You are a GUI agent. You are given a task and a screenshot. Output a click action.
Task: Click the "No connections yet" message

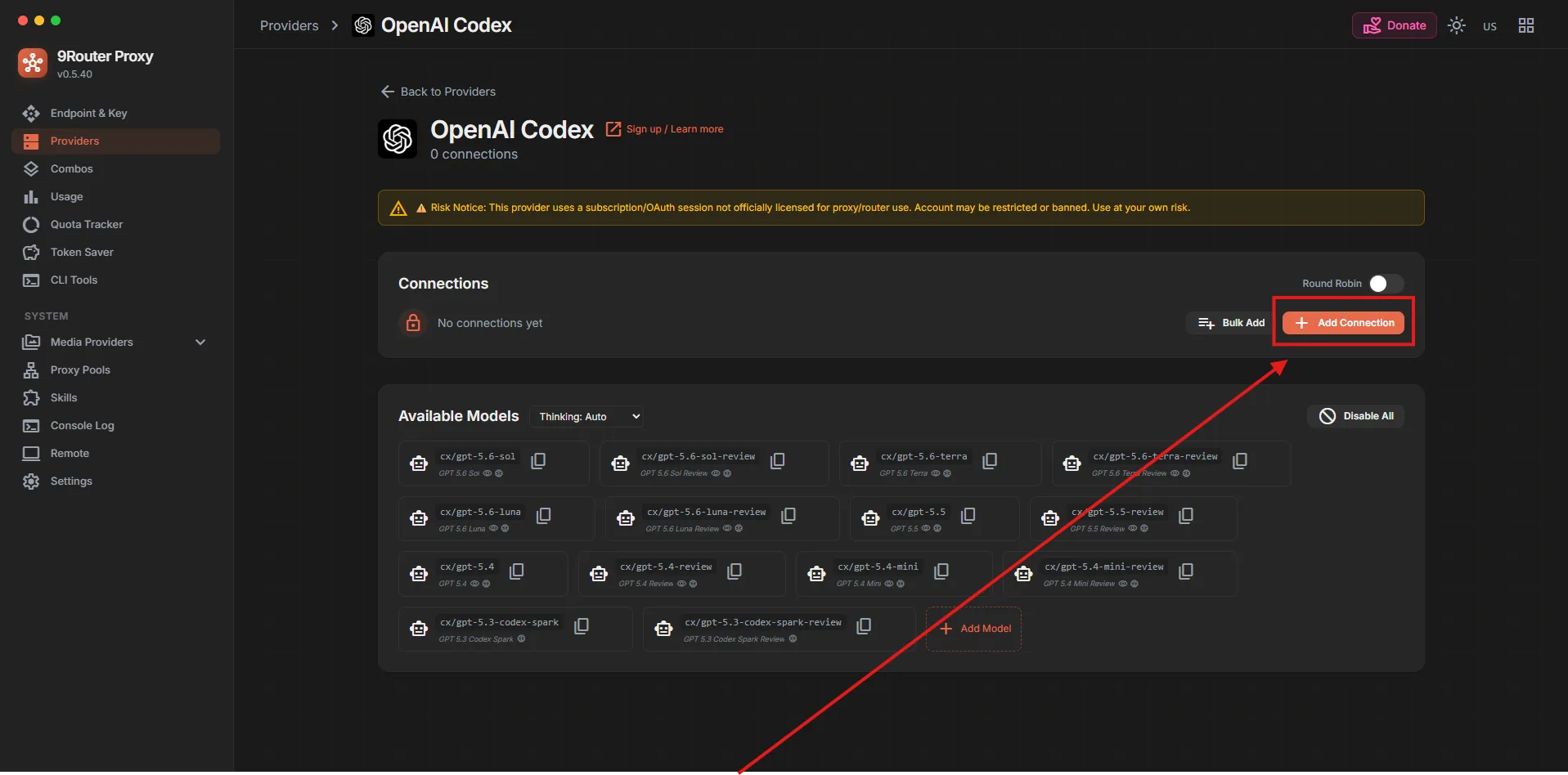click(490, 323)
